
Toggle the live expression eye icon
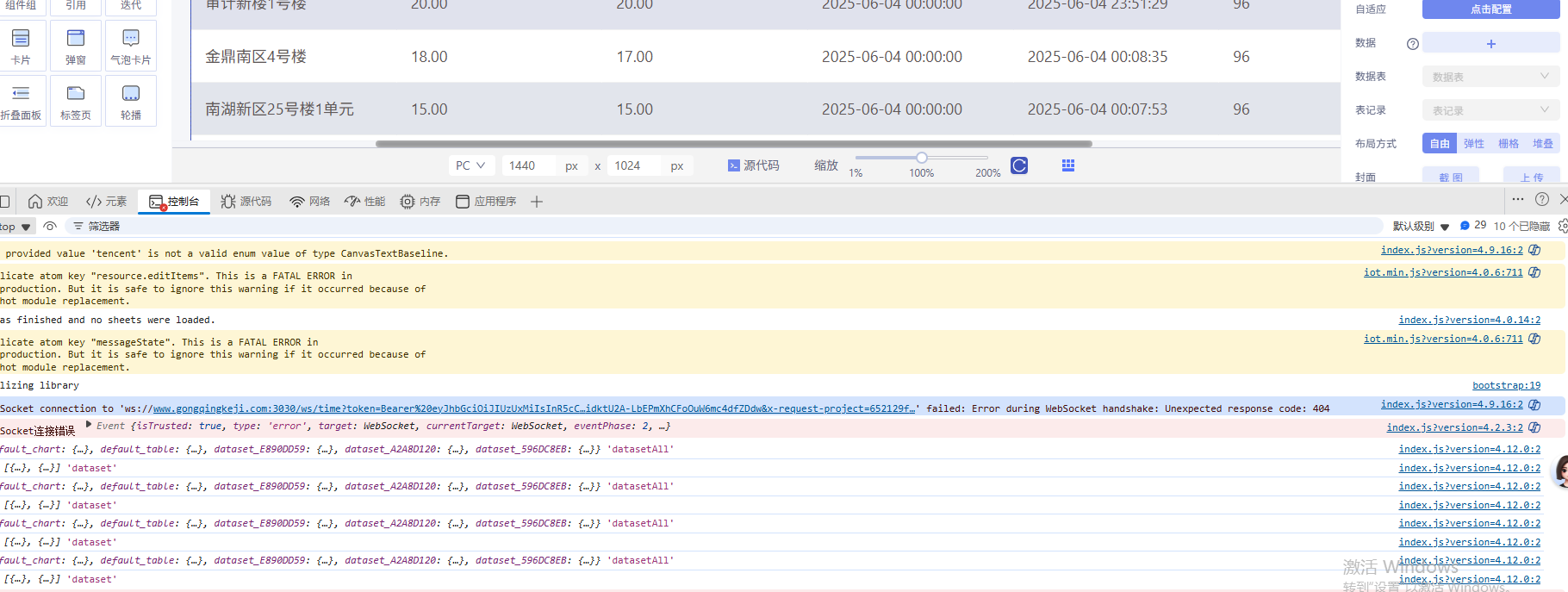[x=50, y=227]
